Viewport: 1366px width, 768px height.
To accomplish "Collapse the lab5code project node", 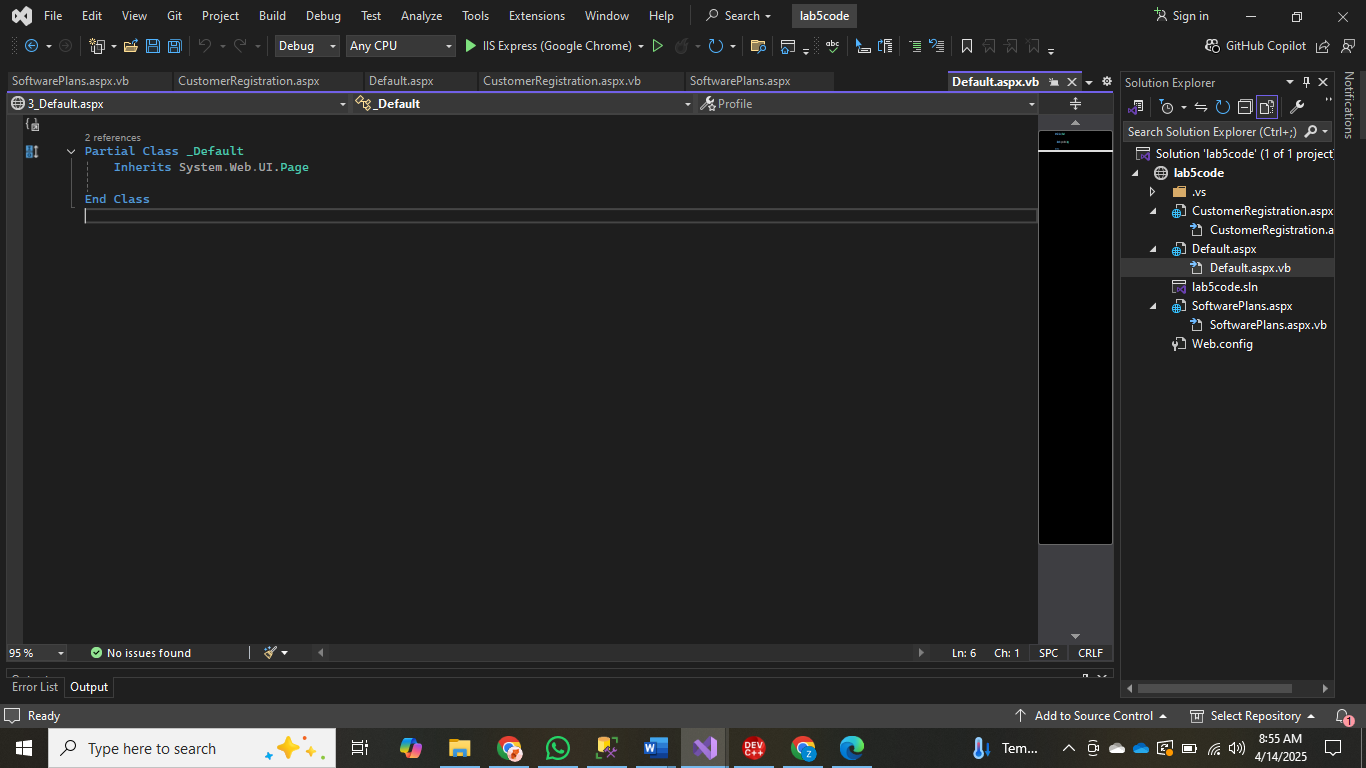I will click(1135, 173).
